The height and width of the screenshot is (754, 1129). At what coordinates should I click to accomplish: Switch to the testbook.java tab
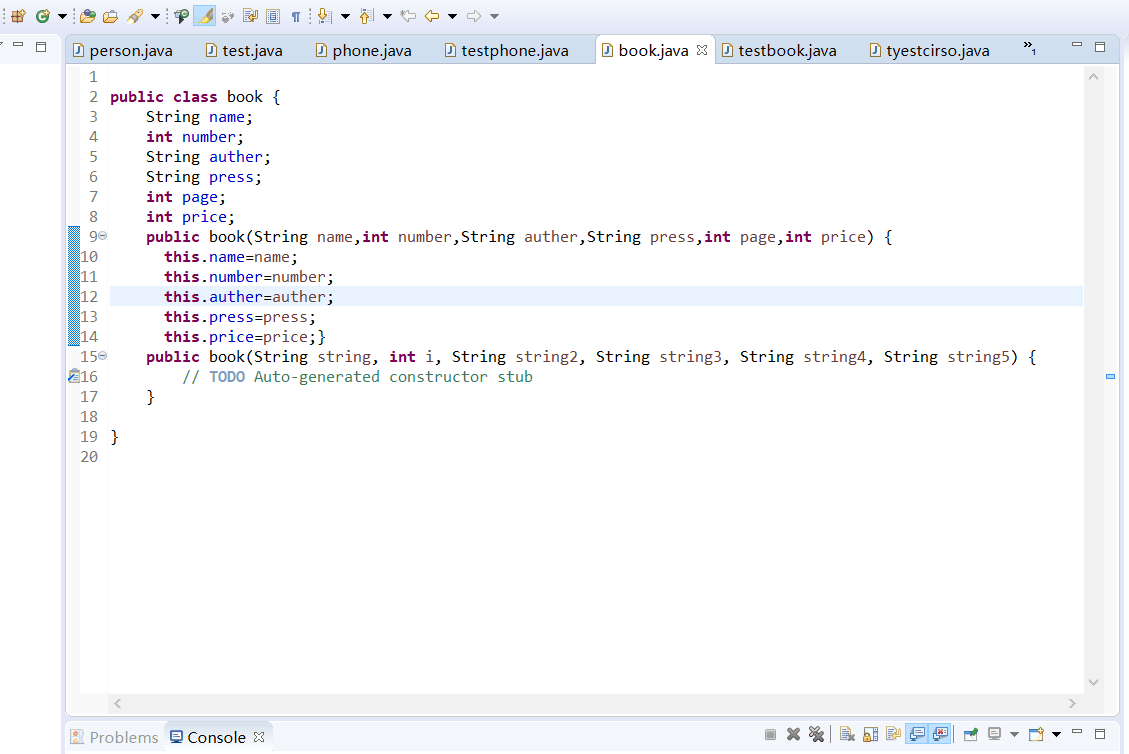click(x=786, y=50)
